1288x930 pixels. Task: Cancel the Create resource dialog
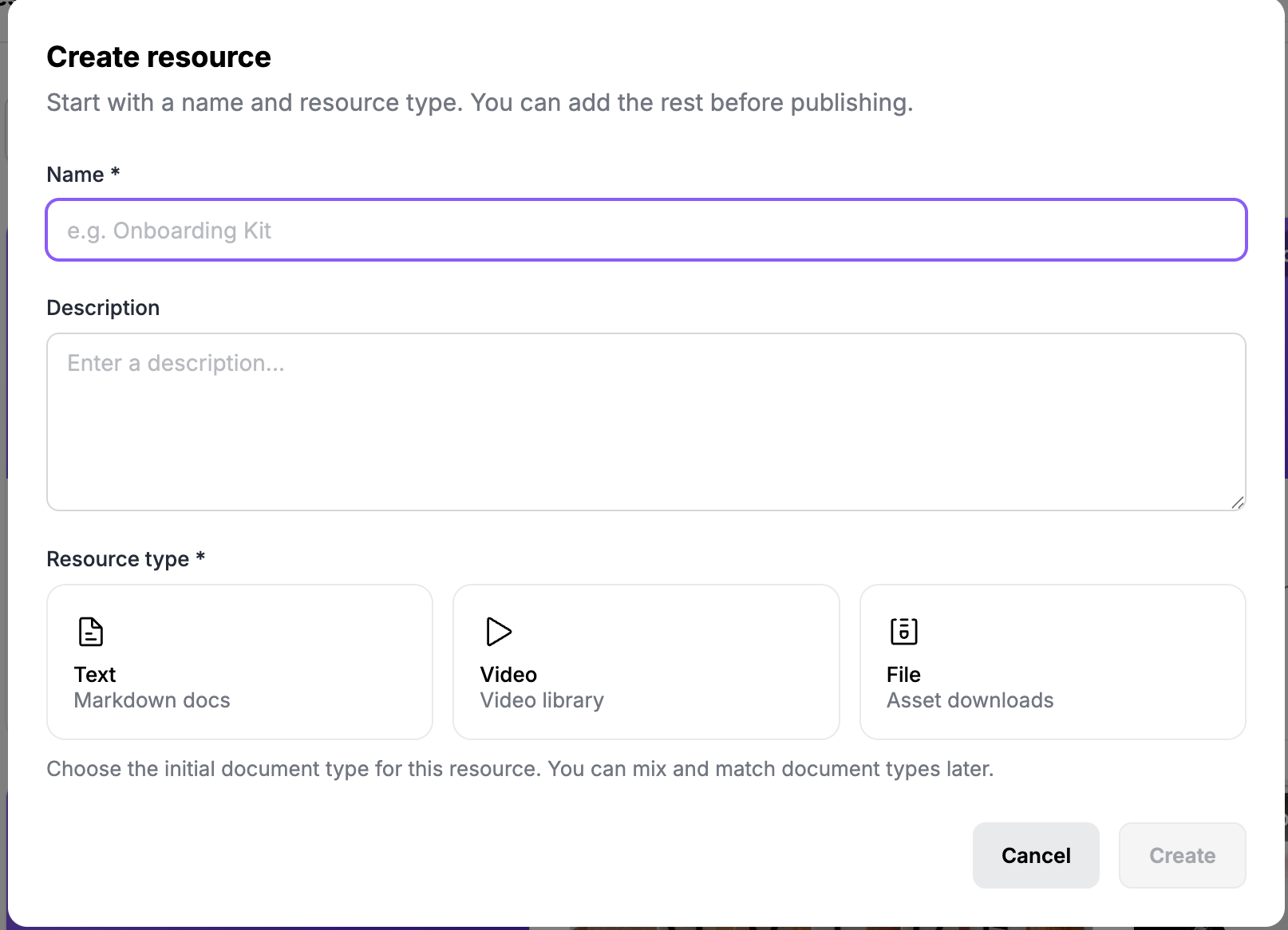[1036, 855]
